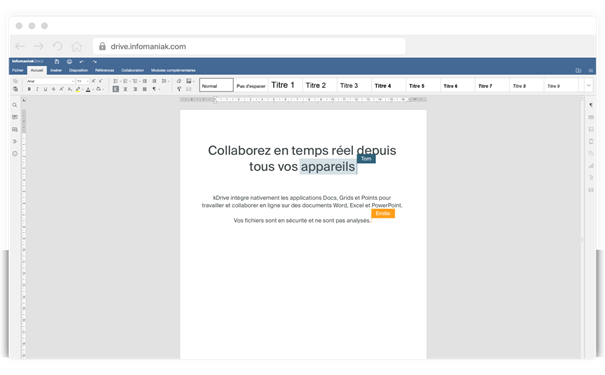Open the chat panel in left sidebar
Screen dimensions: 605x375
[x=15, y=130]
